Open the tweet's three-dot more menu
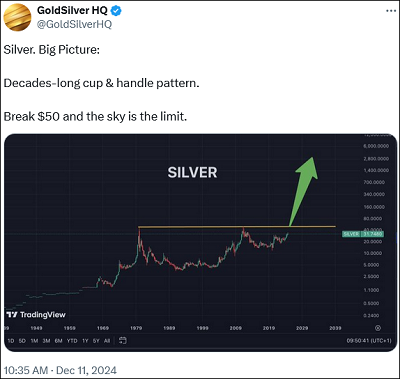 point(391,11)
